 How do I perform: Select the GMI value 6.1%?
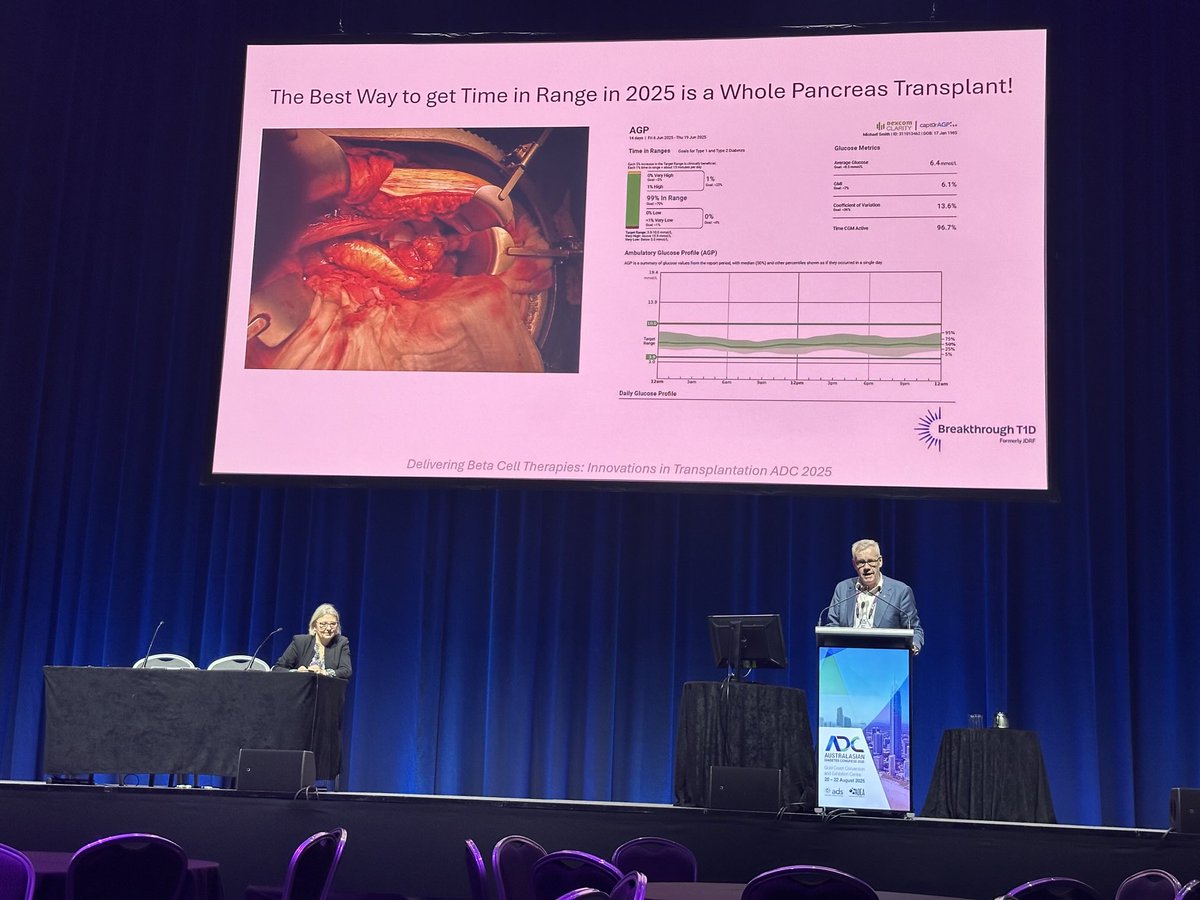[x=948, y=184]
